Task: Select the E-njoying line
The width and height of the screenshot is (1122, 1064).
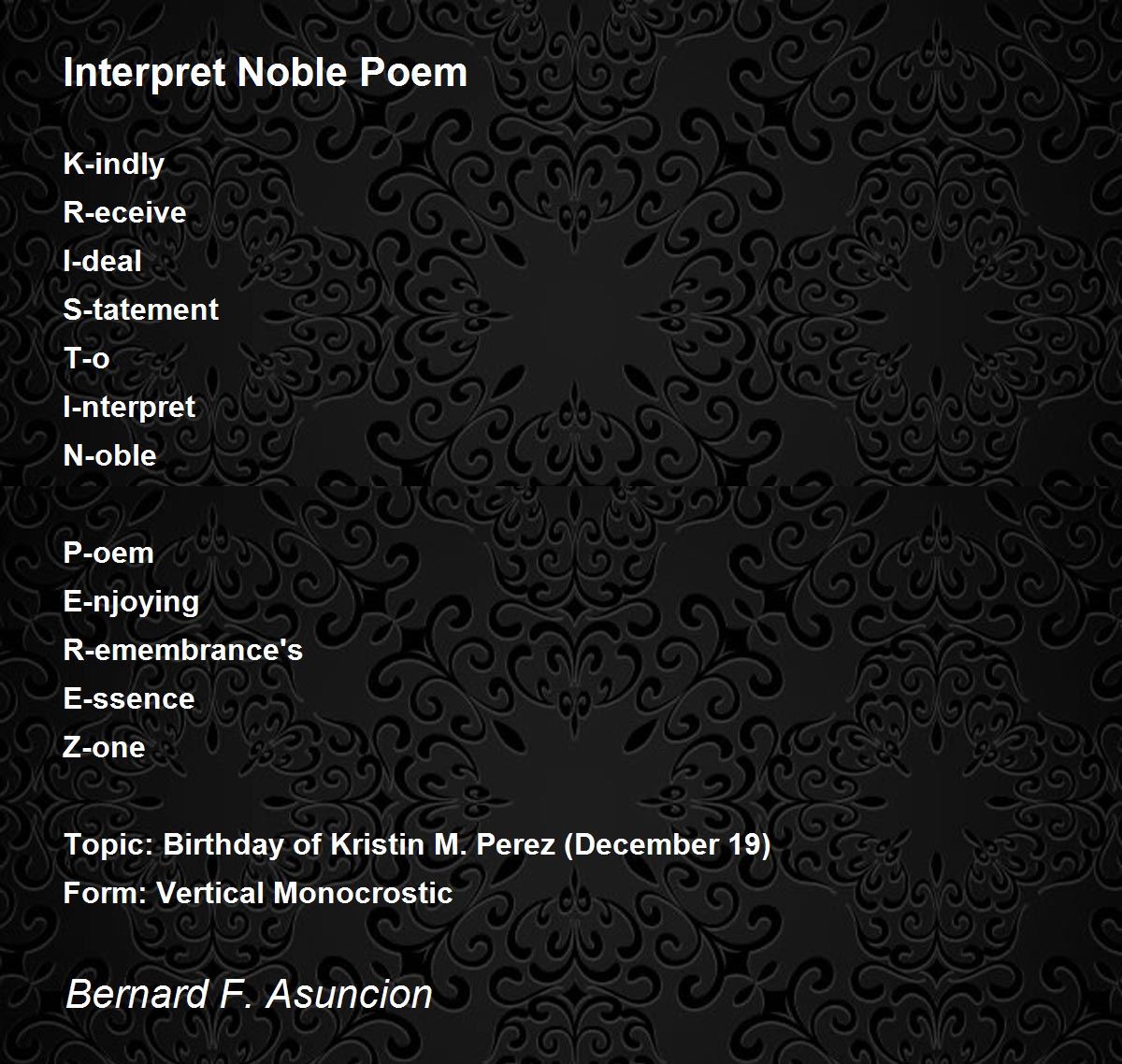Action: pyautogui.click(x=132, y=602)
